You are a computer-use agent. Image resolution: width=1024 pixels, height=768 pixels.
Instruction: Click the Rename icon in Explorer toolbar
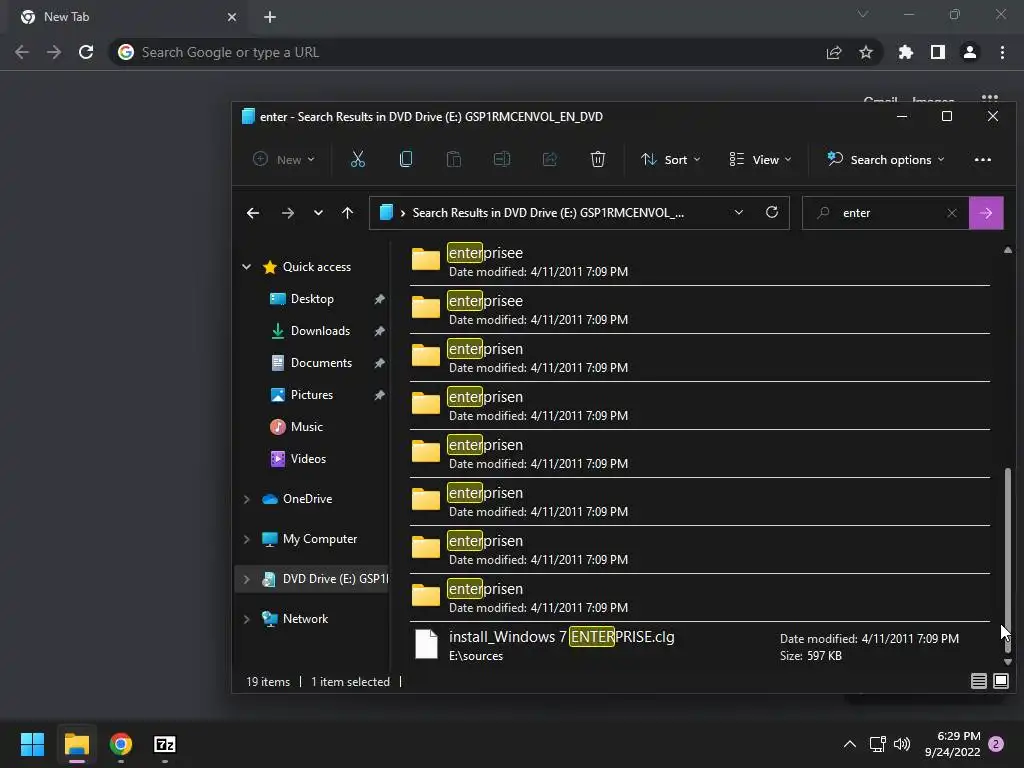[x=502, y=159]
